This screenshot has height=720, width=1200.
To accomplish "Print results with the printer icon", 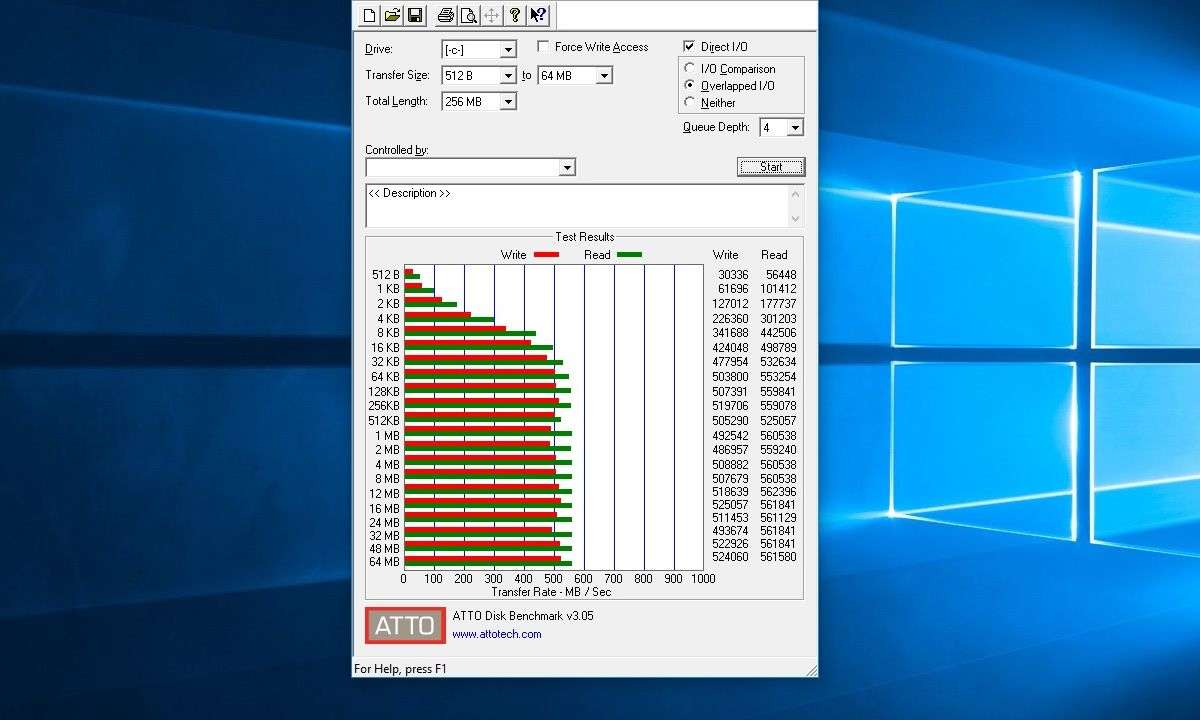I will (x=446, y=14).
